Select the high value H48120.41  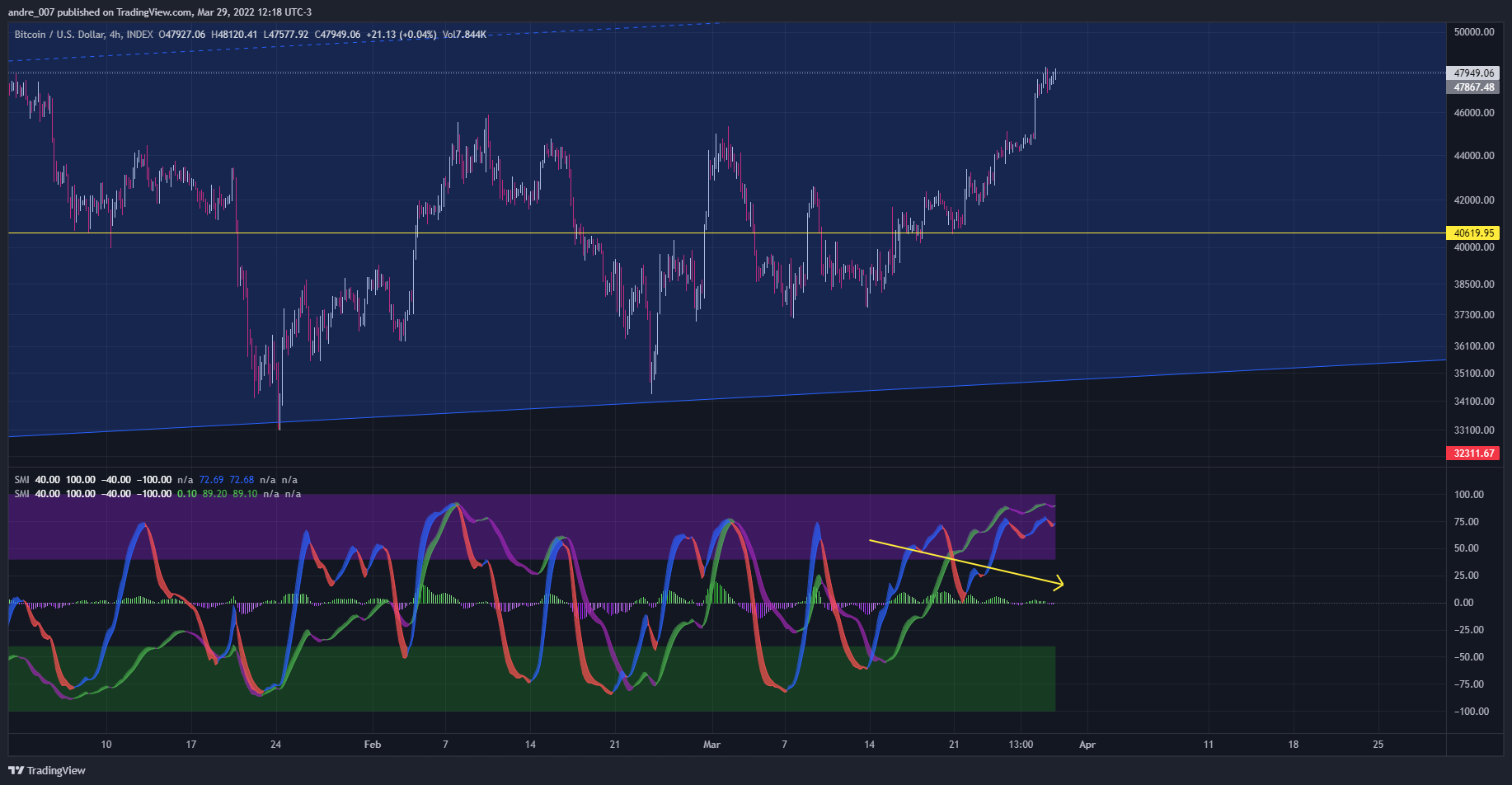coord(234,35)
